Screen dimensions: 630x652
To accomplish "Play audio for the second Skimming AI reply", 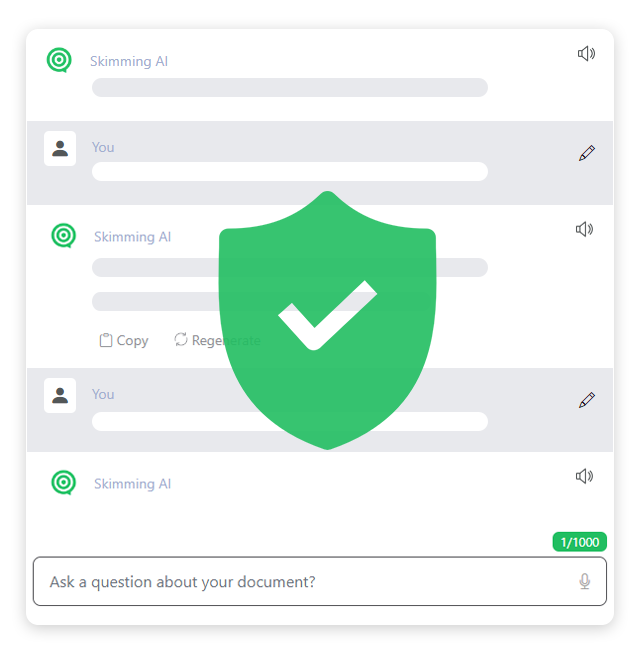I will click(584, 229).
